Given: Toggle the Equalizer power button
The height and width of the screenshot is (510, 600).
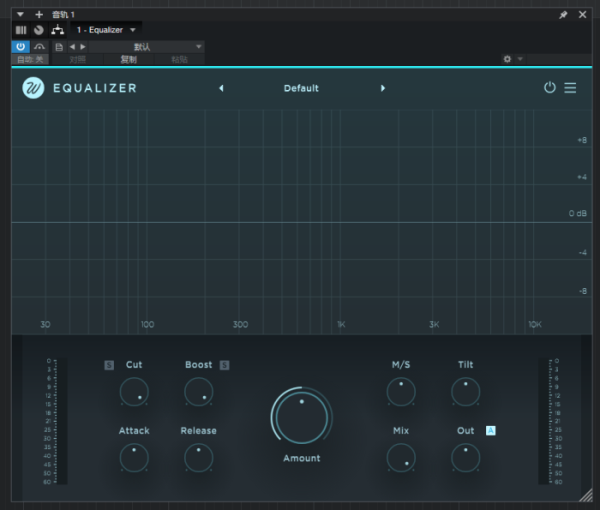Looking at the screenshot, I should point(550,88).
